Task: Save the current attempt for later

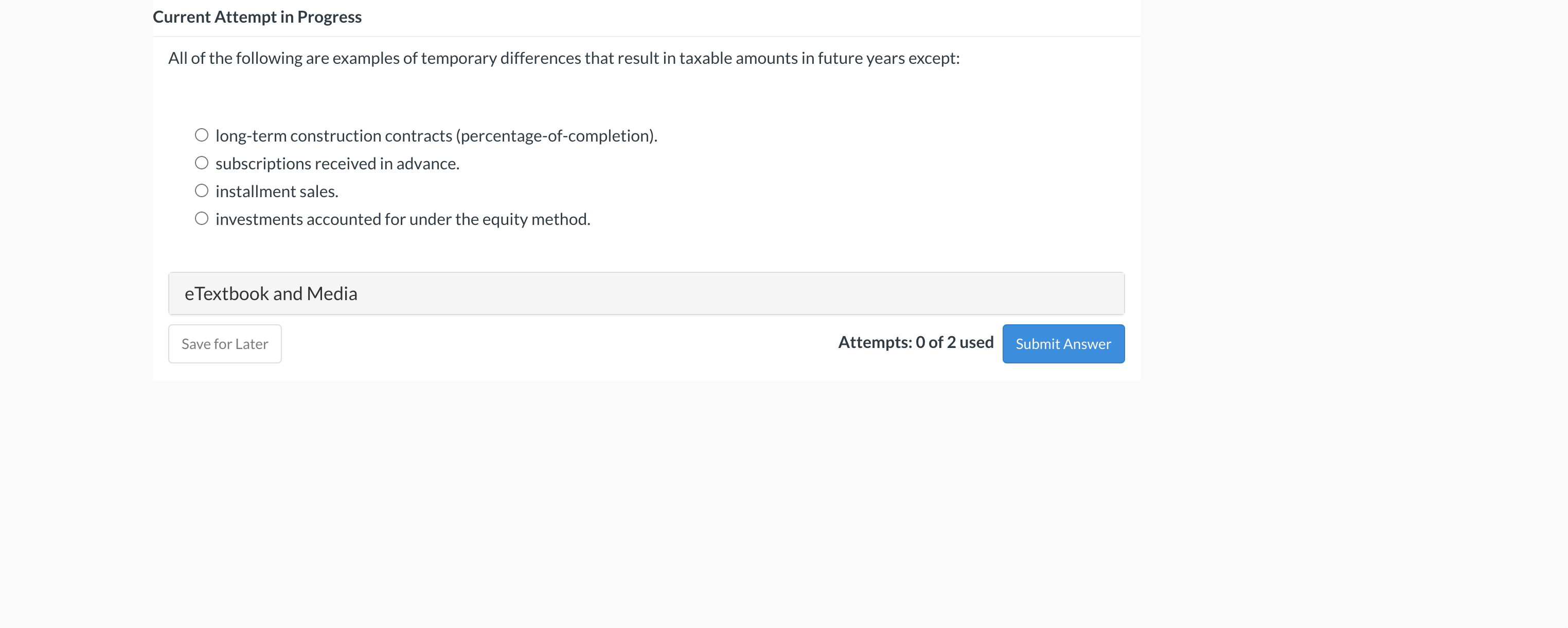Action: point(224,343)
